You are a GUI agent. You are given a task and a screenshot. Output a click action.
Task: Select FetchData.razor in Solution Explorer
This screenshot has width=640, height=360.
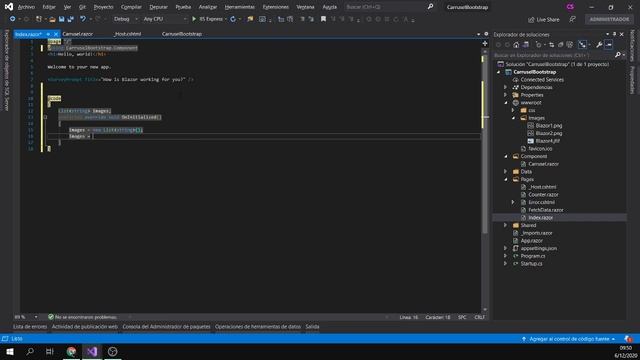point(545,210)
